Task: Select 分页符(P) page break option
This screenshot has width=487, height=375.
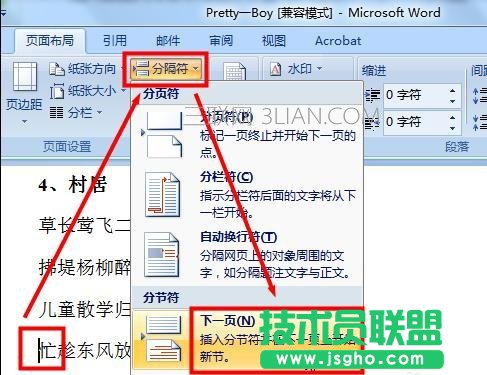Action: [x=247, y=133]
